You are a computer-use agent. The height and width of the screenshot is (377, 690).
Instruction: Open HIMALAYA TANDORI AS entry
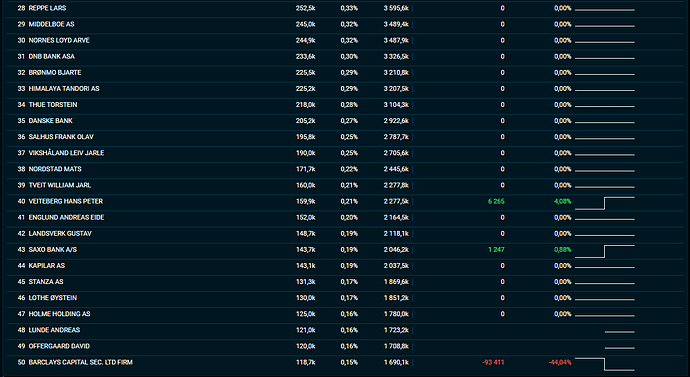coord(345,88)
